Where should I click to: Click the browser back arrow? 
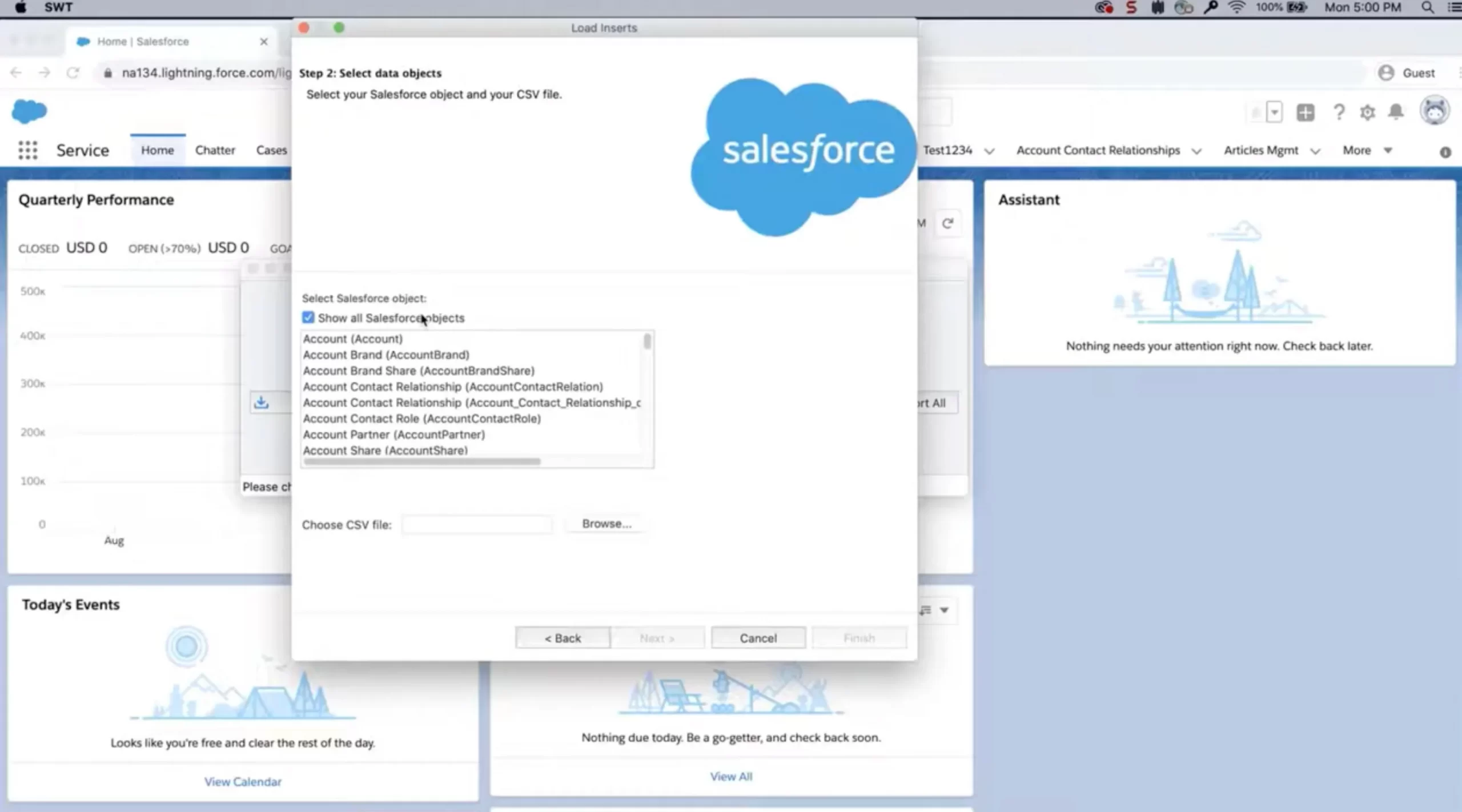[16, 73]
